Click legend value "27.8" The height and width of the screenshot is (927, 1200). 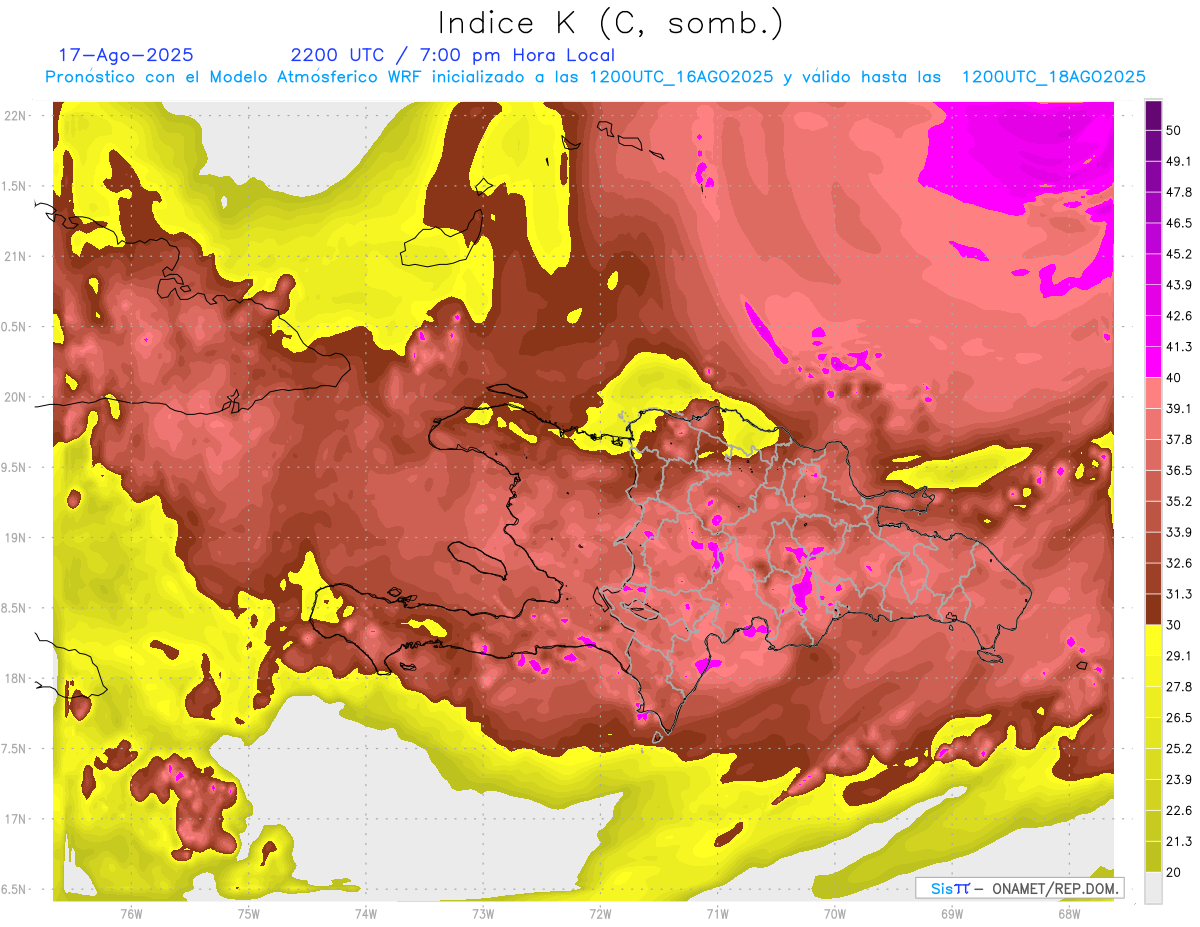click(1179, 686)
